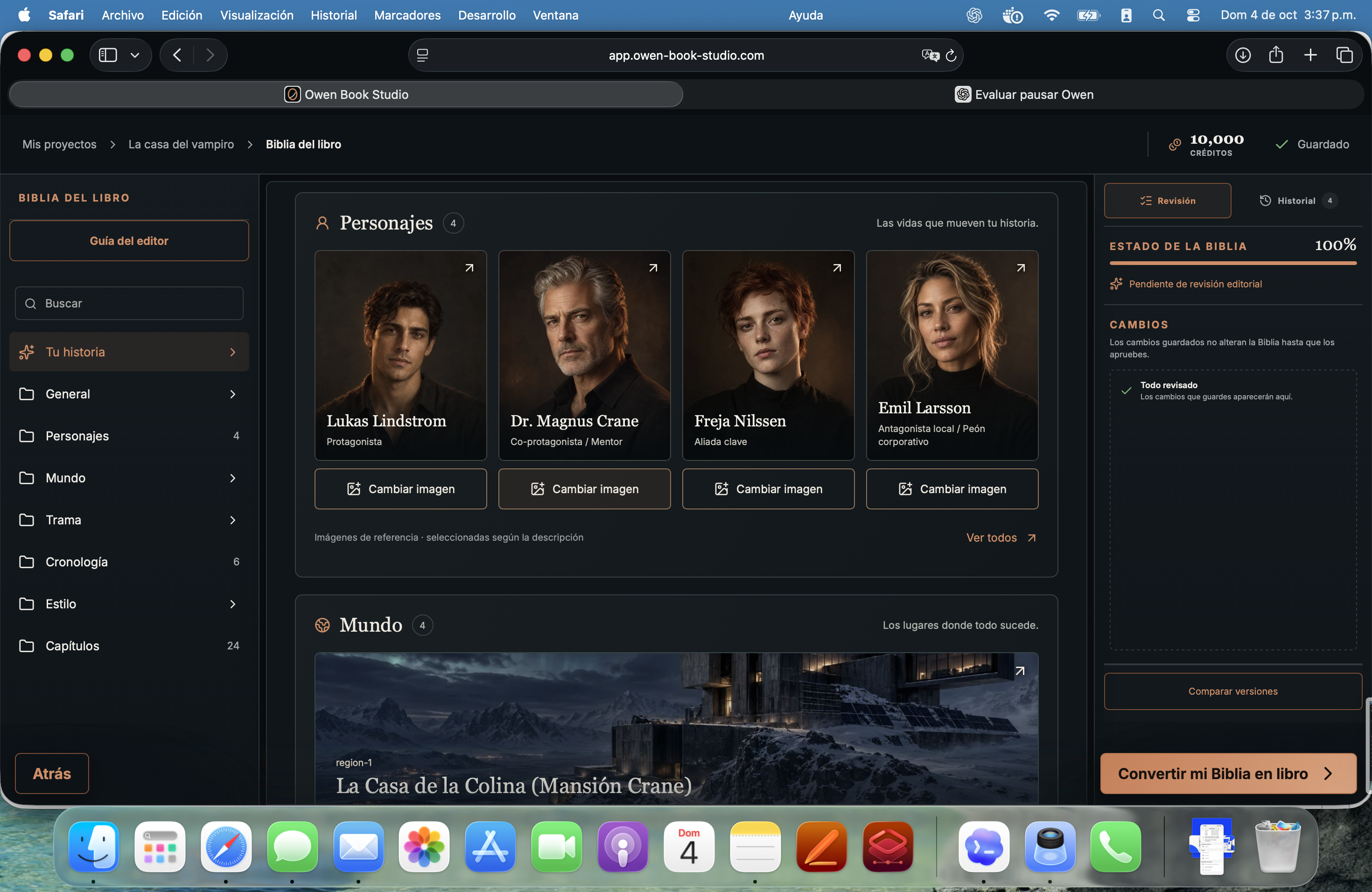Switch to the Historial tab

pyautogui.click(x=1297, y=201)
